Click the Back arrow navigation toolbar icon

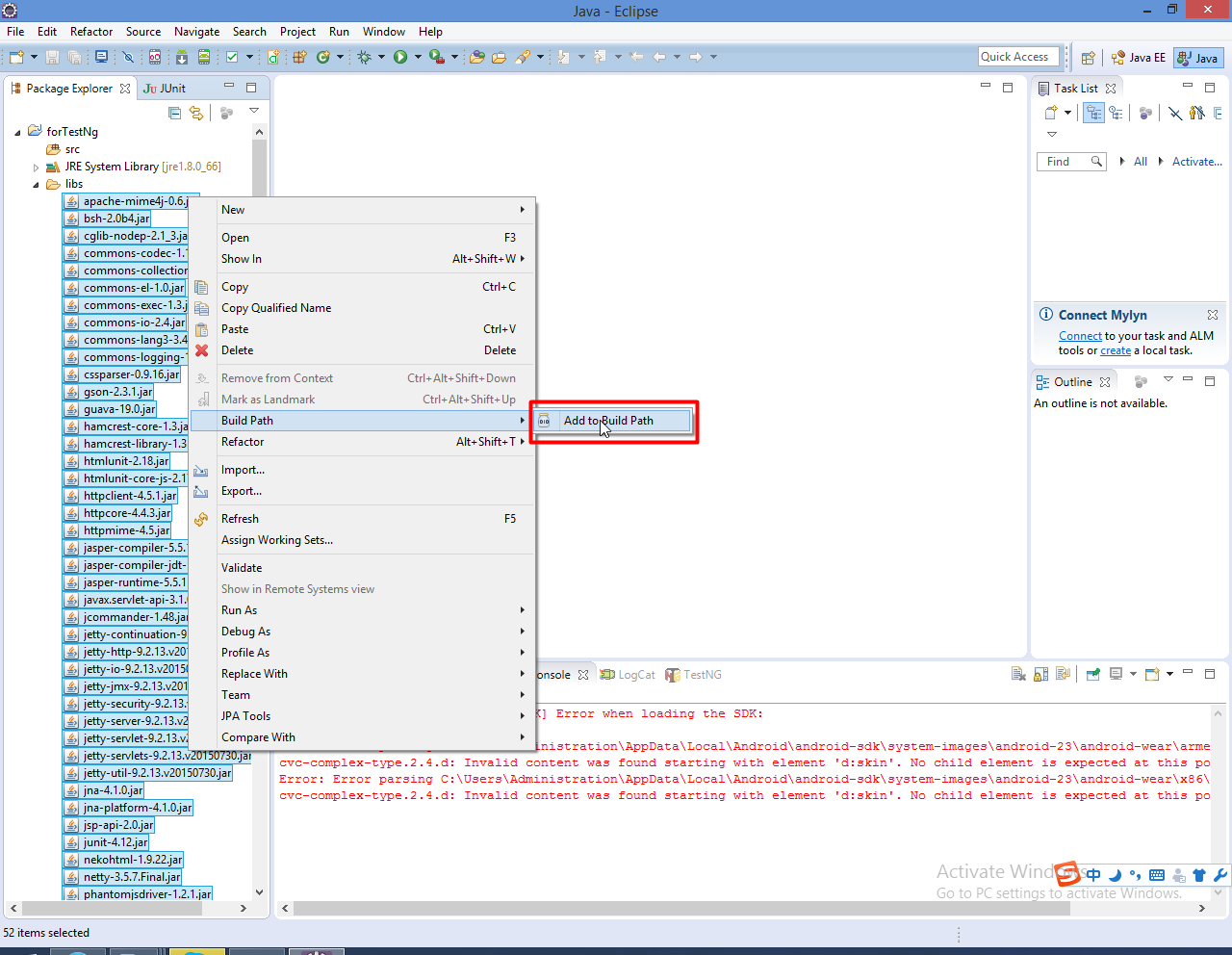point(659,58)
